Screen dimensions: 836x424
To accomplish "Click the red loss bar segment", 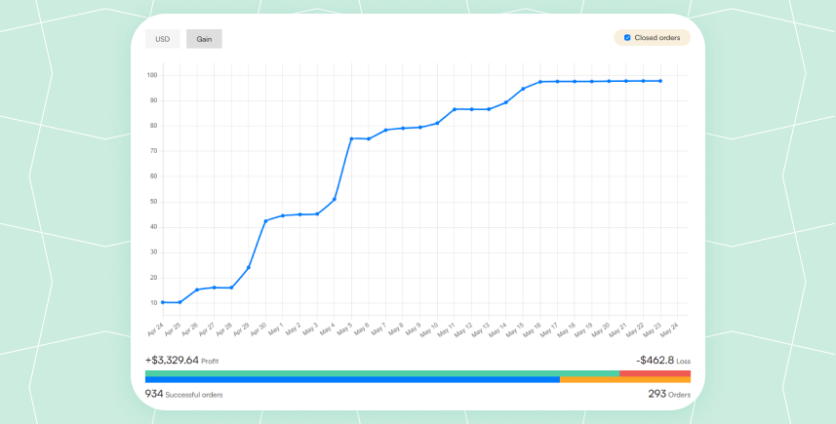I will click(654, 373).
